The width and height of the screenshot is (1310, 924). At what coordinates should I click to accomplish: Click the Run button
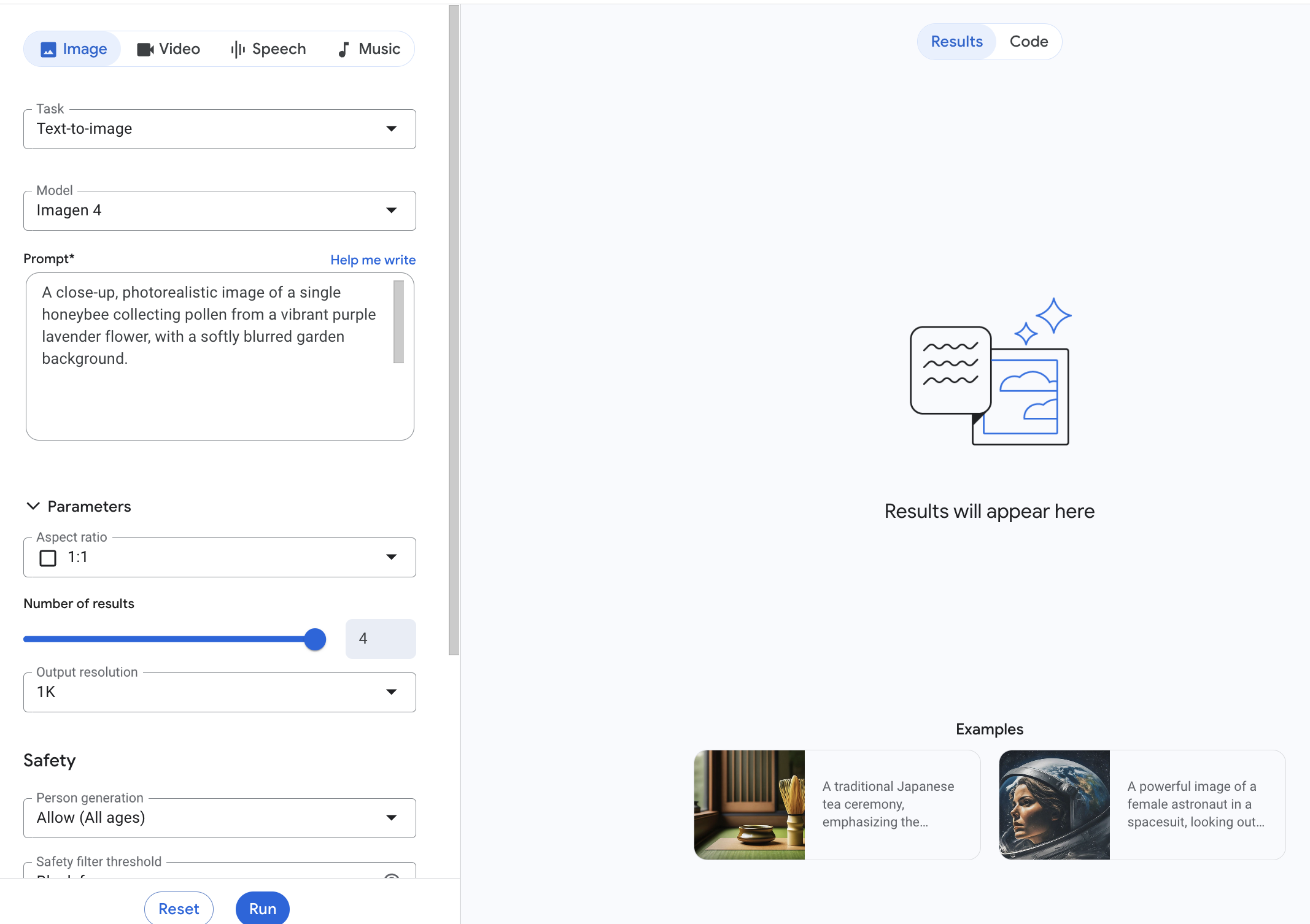point(262,909)
